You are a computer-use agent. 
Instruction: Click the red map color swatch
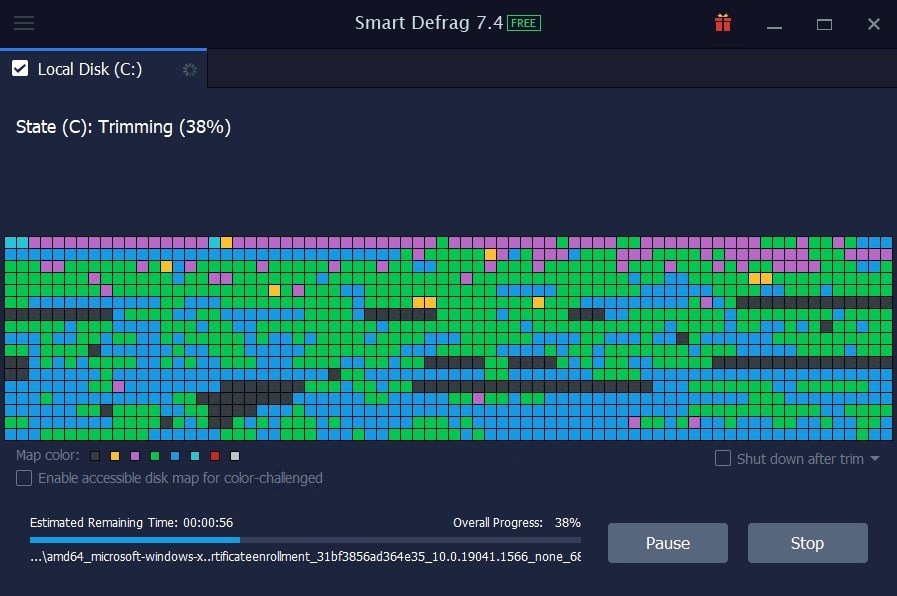tap(215, 456)
